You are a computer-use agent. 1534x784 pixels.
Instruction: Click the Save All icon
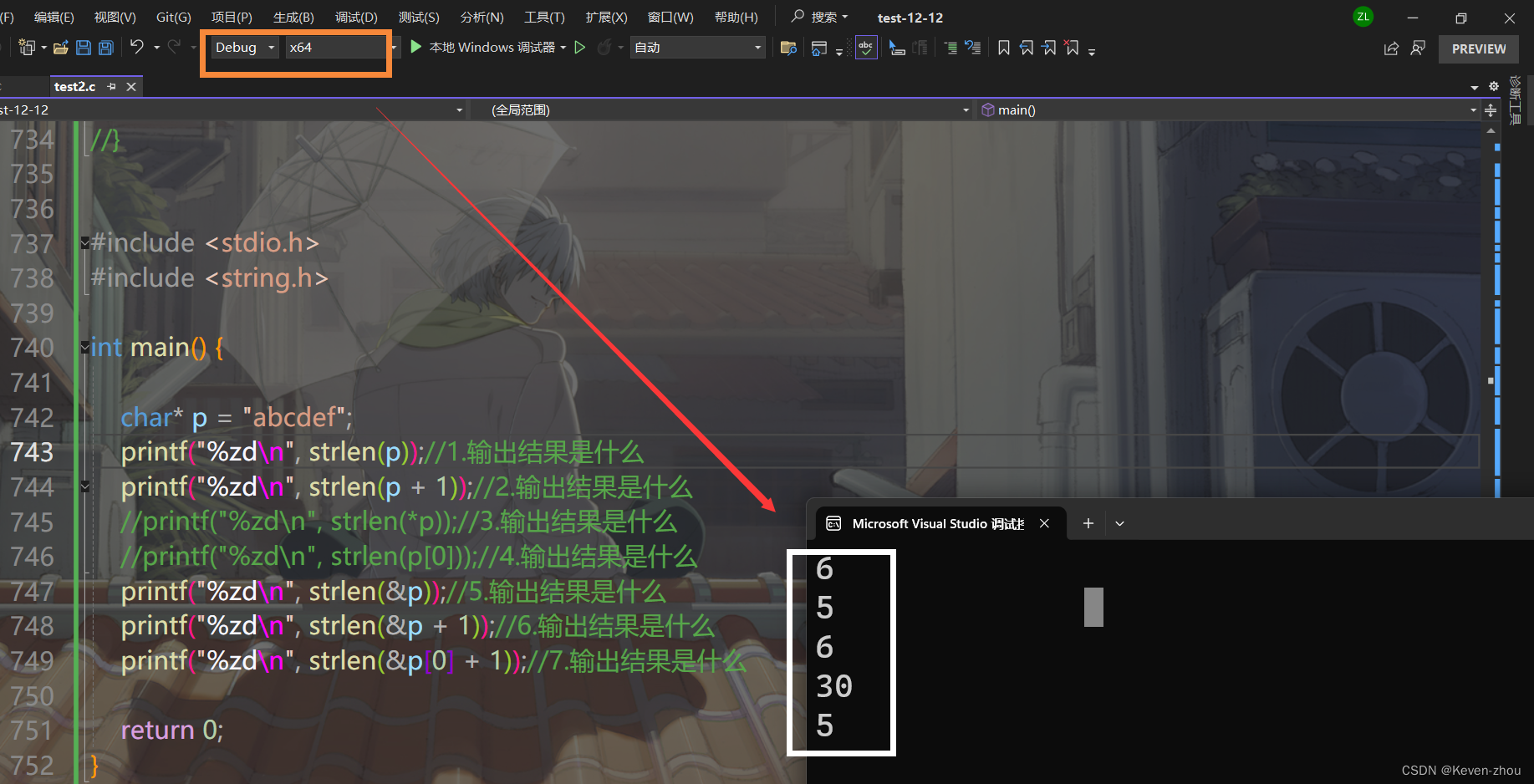(106, 48)
